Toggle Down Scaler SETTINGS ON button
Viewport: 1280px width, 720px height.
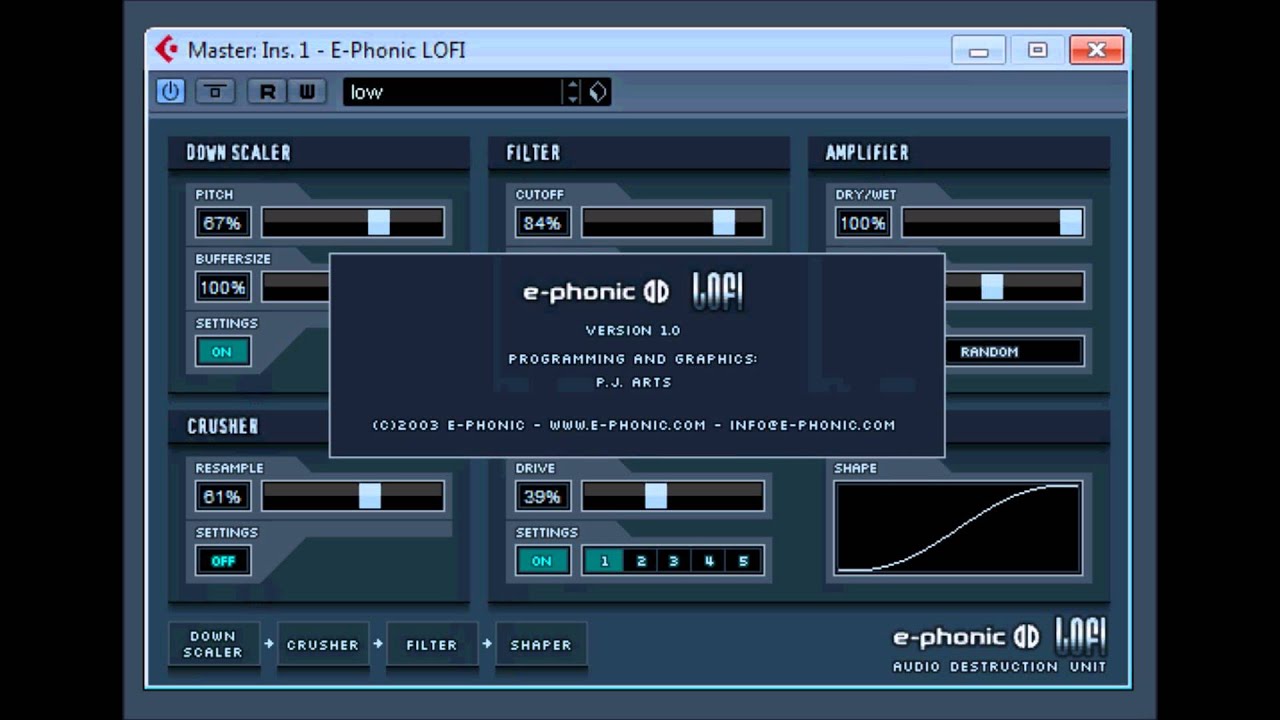pyautogui.click(x=222, y=352)
